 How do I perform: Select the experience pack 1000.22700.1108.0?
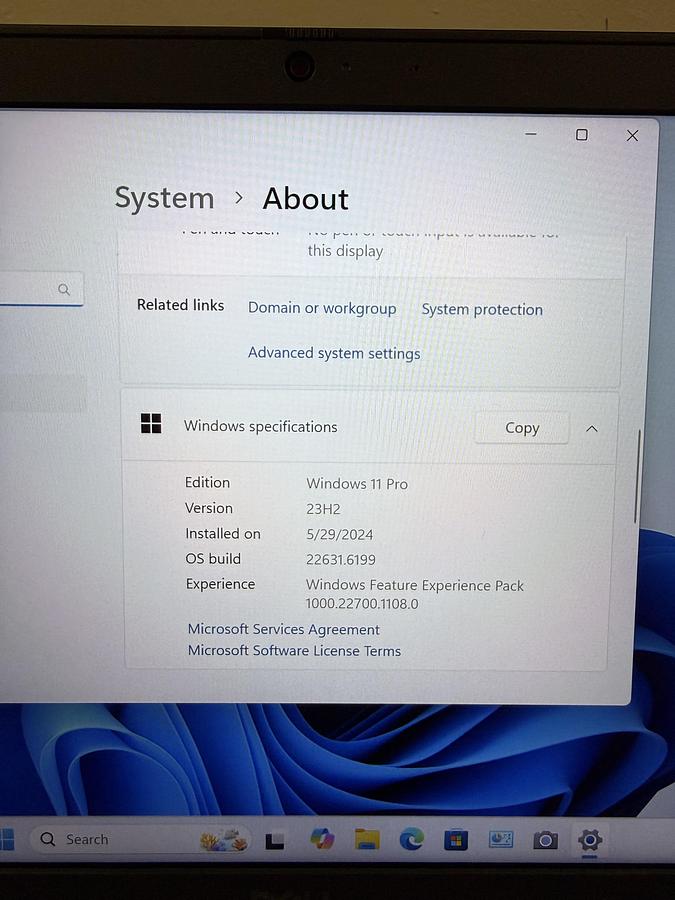pyautogui.click(x=362, y=604)
